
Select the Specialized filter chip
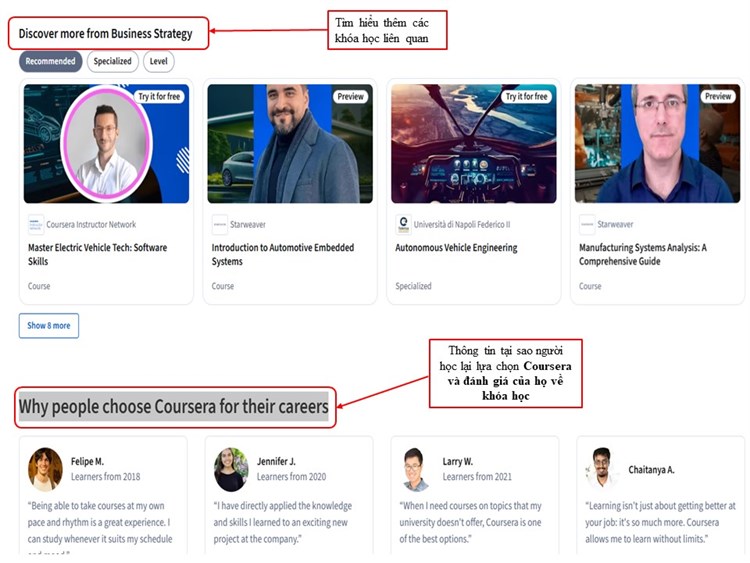click(112, 61)
